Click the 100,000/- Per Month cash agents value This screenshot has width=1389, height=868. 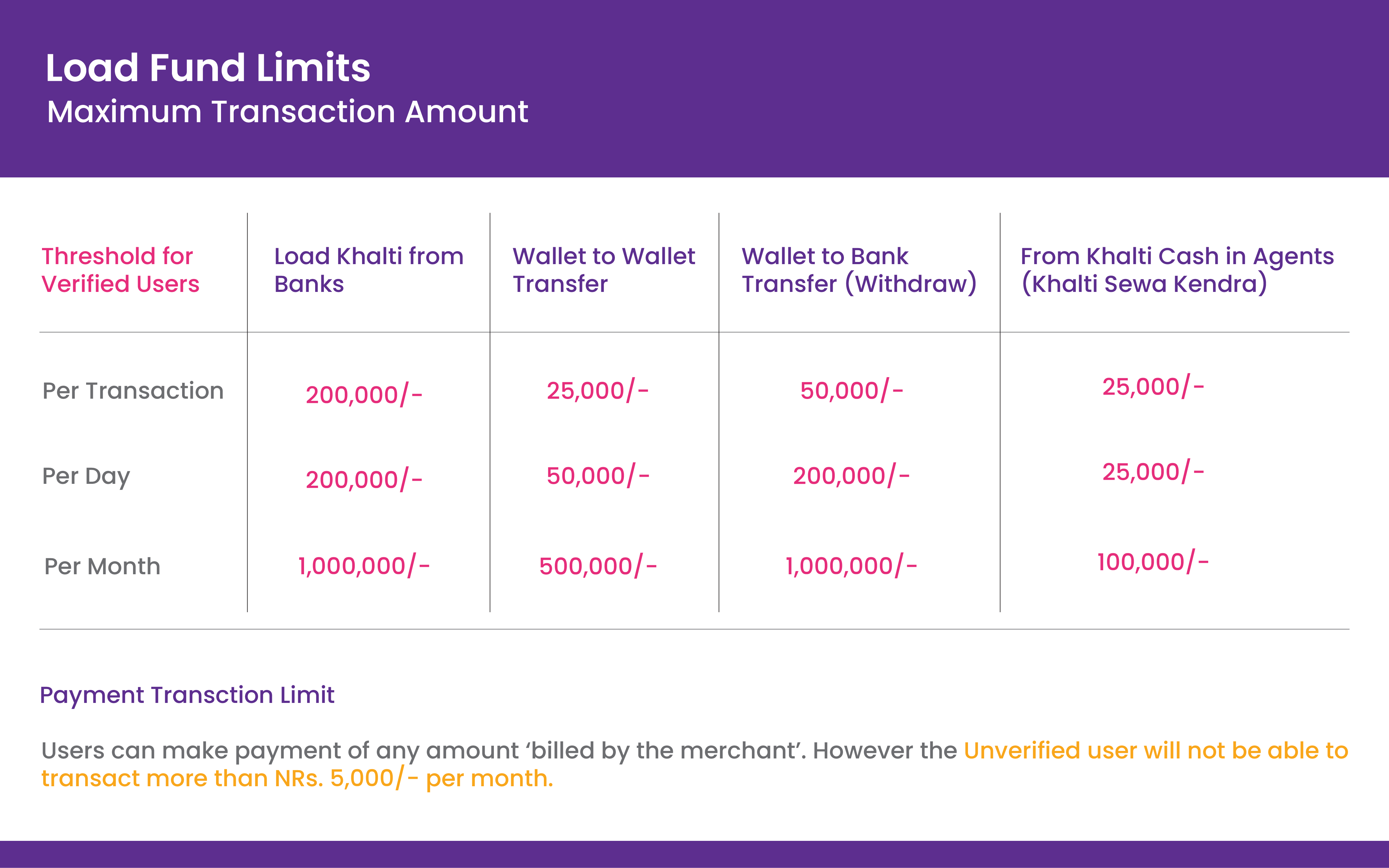(1153, 563)
